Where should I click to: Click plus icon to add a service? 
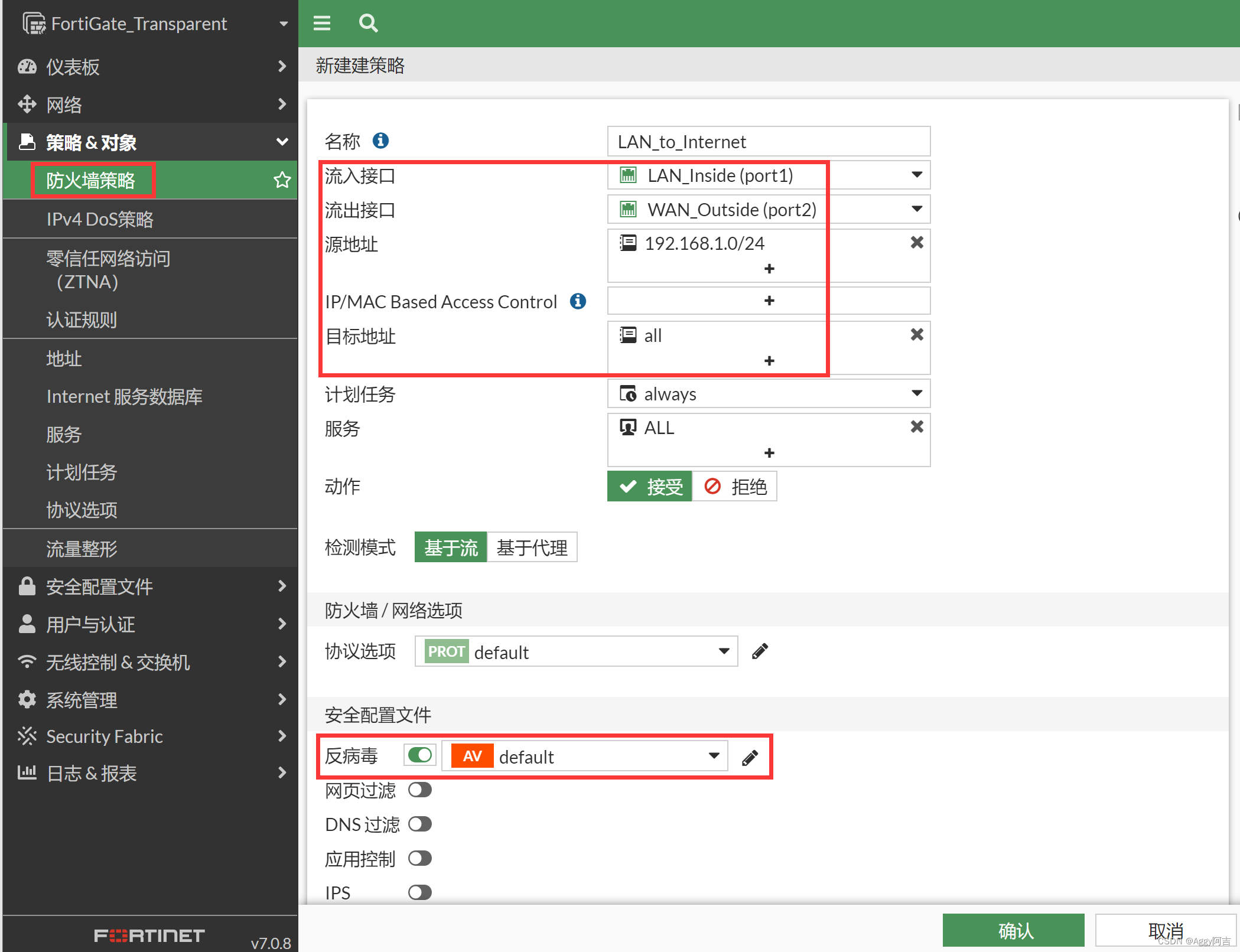click(x=769, y=453)
